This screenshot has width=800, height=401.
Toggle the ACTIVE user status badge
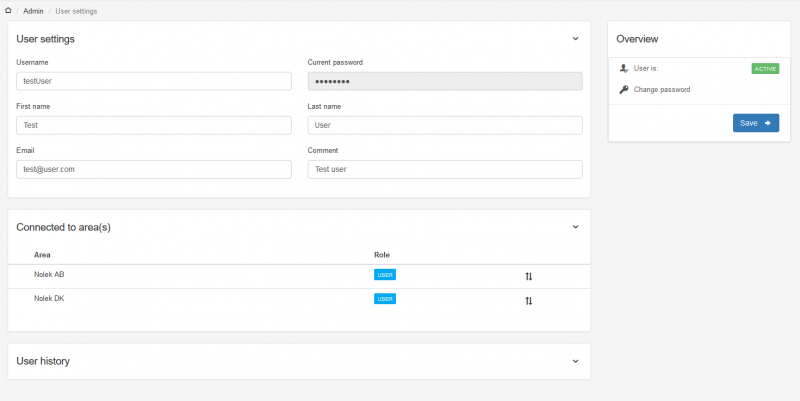click(x=765, y=69)
